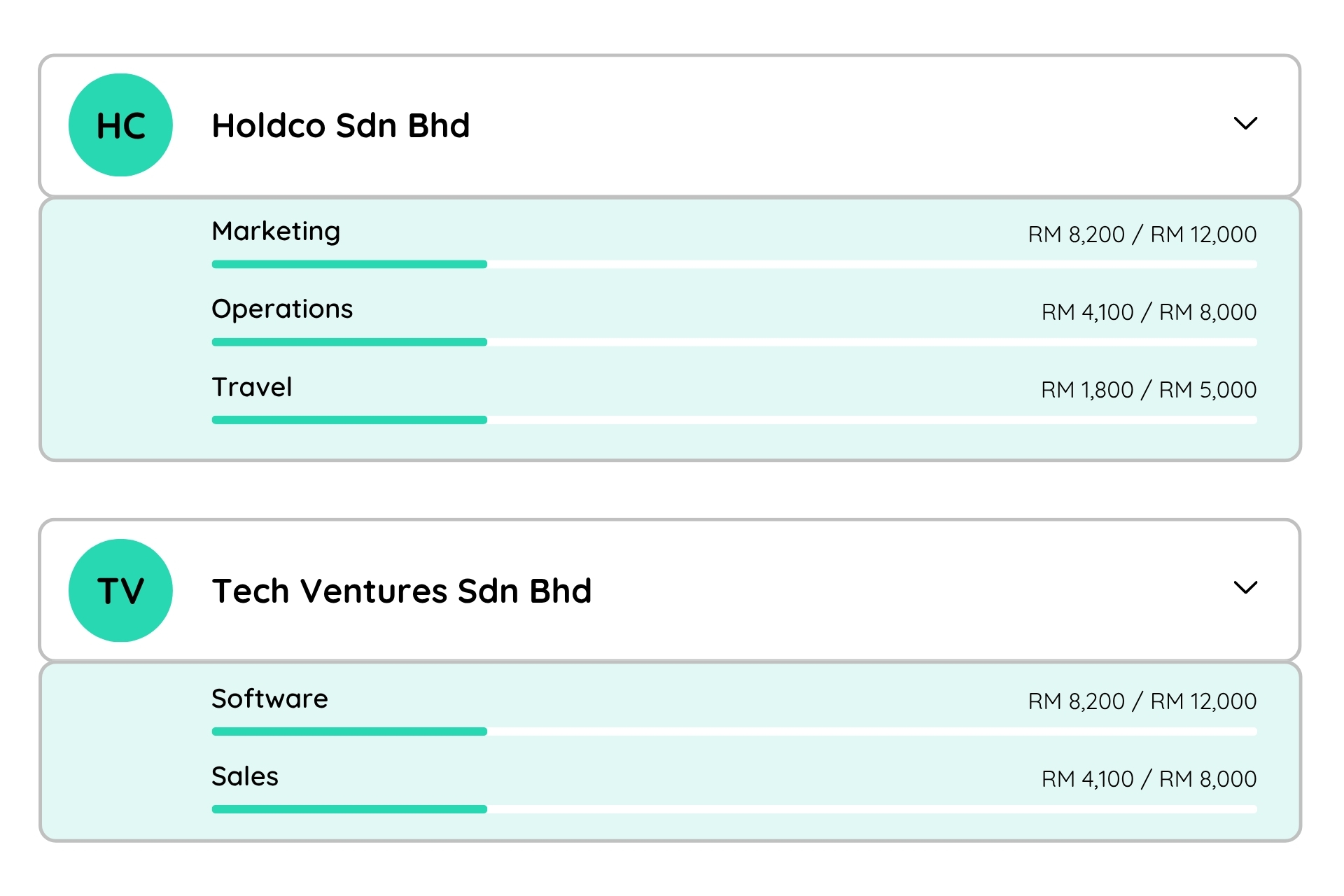The image size is (1344, 896).
Task: Click the TV avatar icon
Action: point(120,590)
